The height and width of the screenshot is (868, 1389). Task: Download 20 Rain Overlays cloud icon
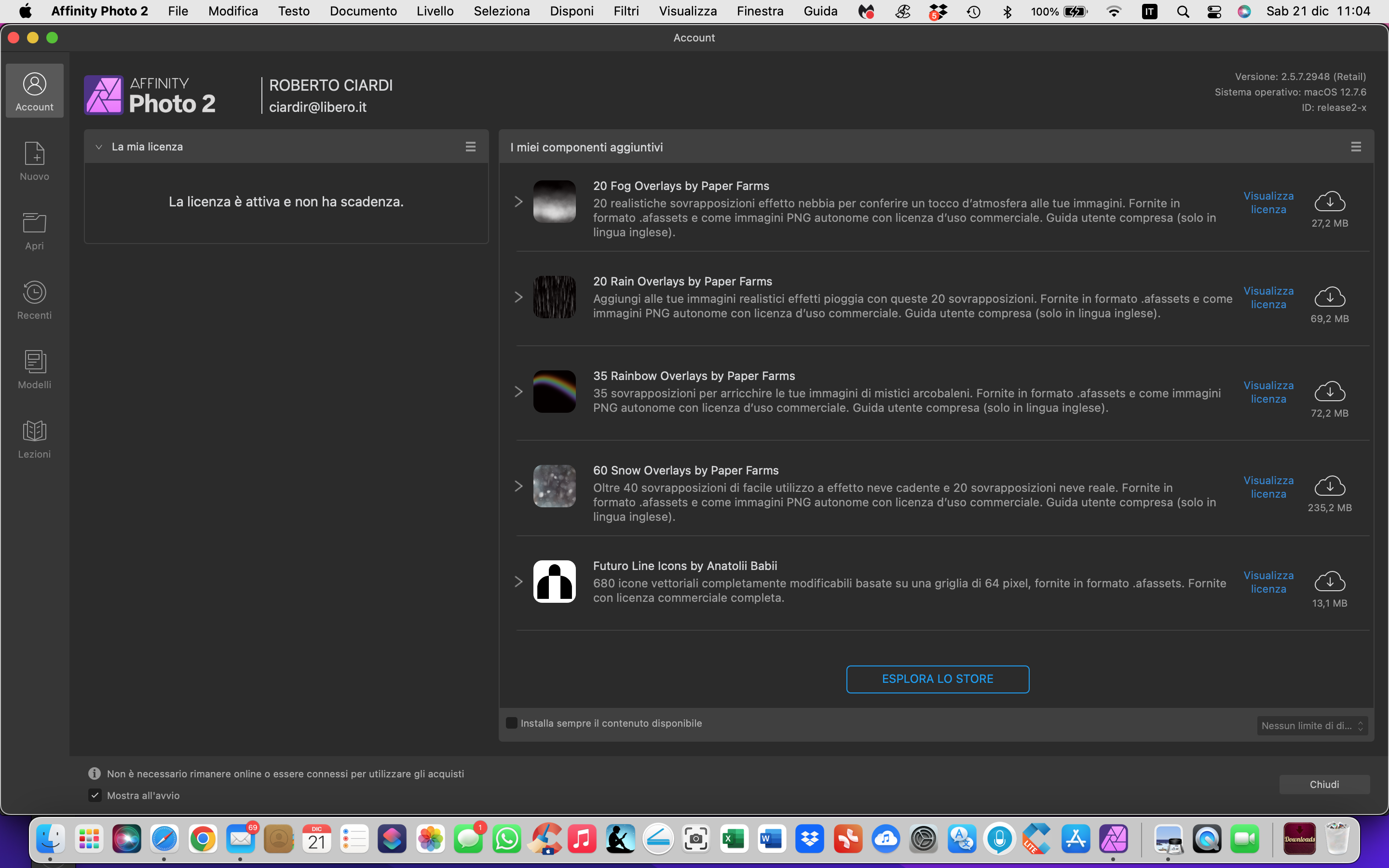[x=1329, y=297]
